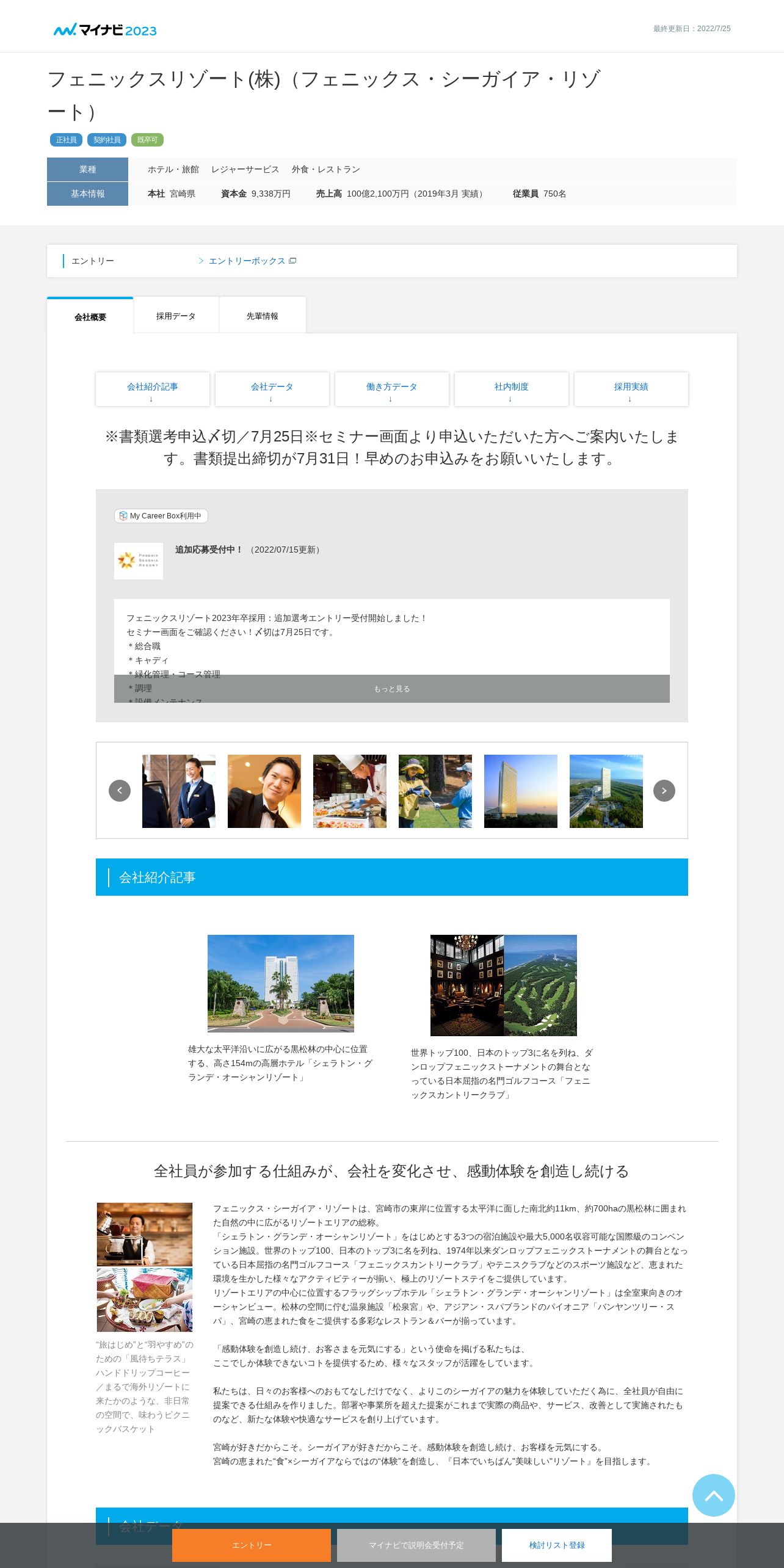Click the 会社紹介記事 section header
This screenshot has height=1568, width=784.
click(x=392, y=877)
